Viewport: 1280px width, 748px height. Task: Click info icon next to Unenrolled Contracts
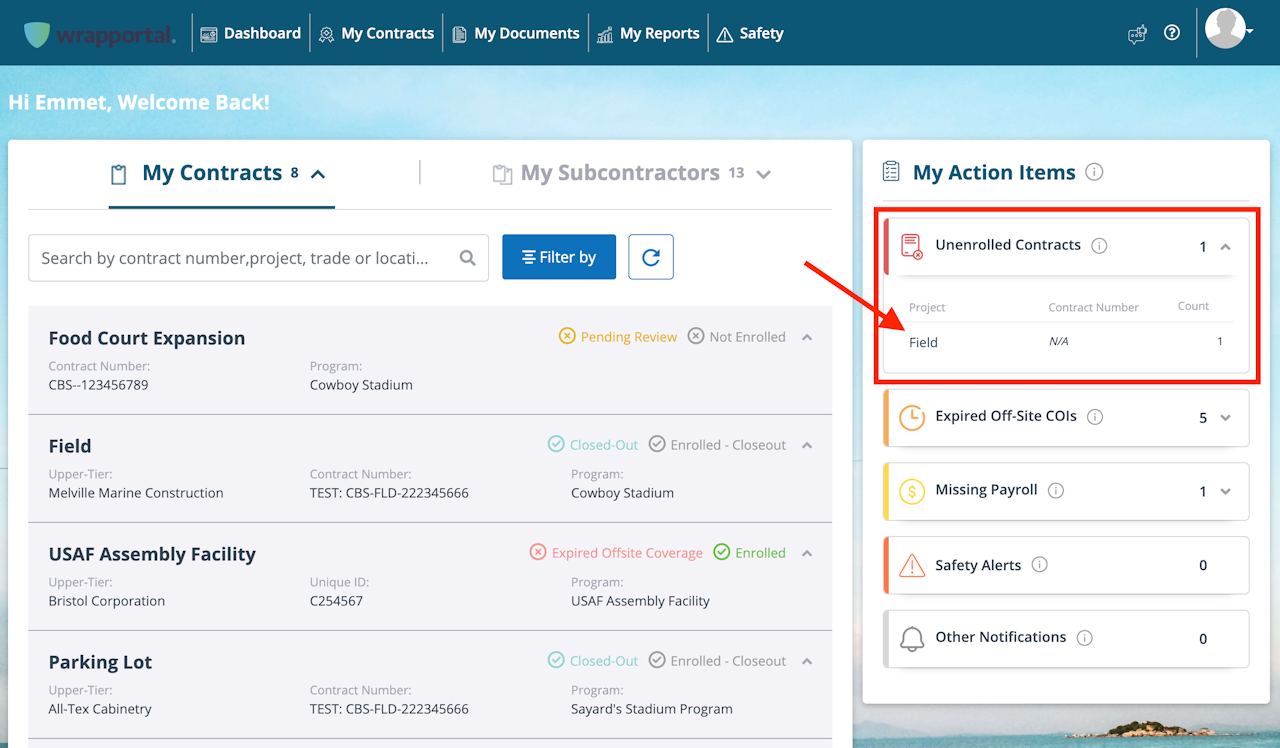click(1099, 246)
